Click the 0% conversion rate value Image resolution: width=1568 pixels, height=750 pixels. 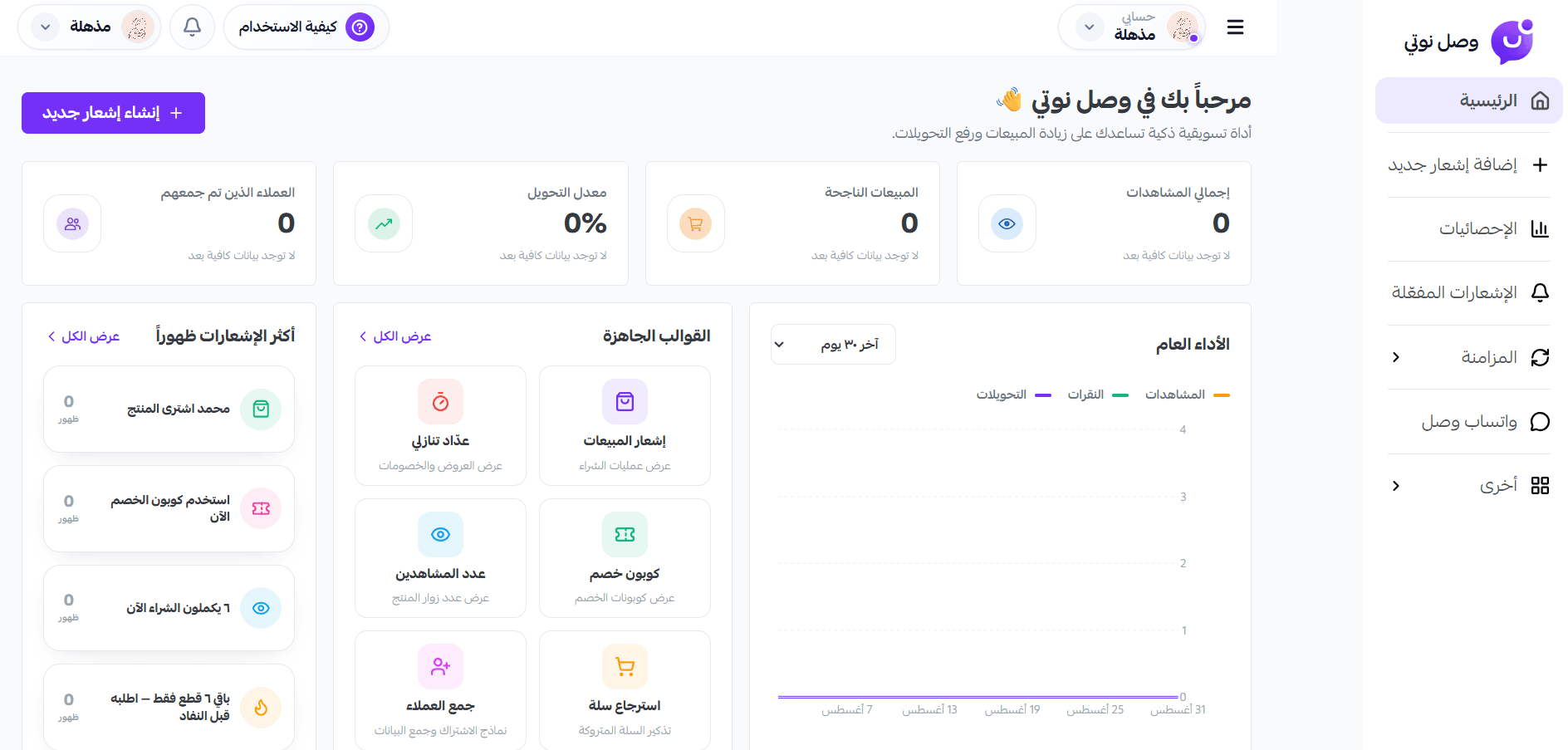[x=586, y=223]
